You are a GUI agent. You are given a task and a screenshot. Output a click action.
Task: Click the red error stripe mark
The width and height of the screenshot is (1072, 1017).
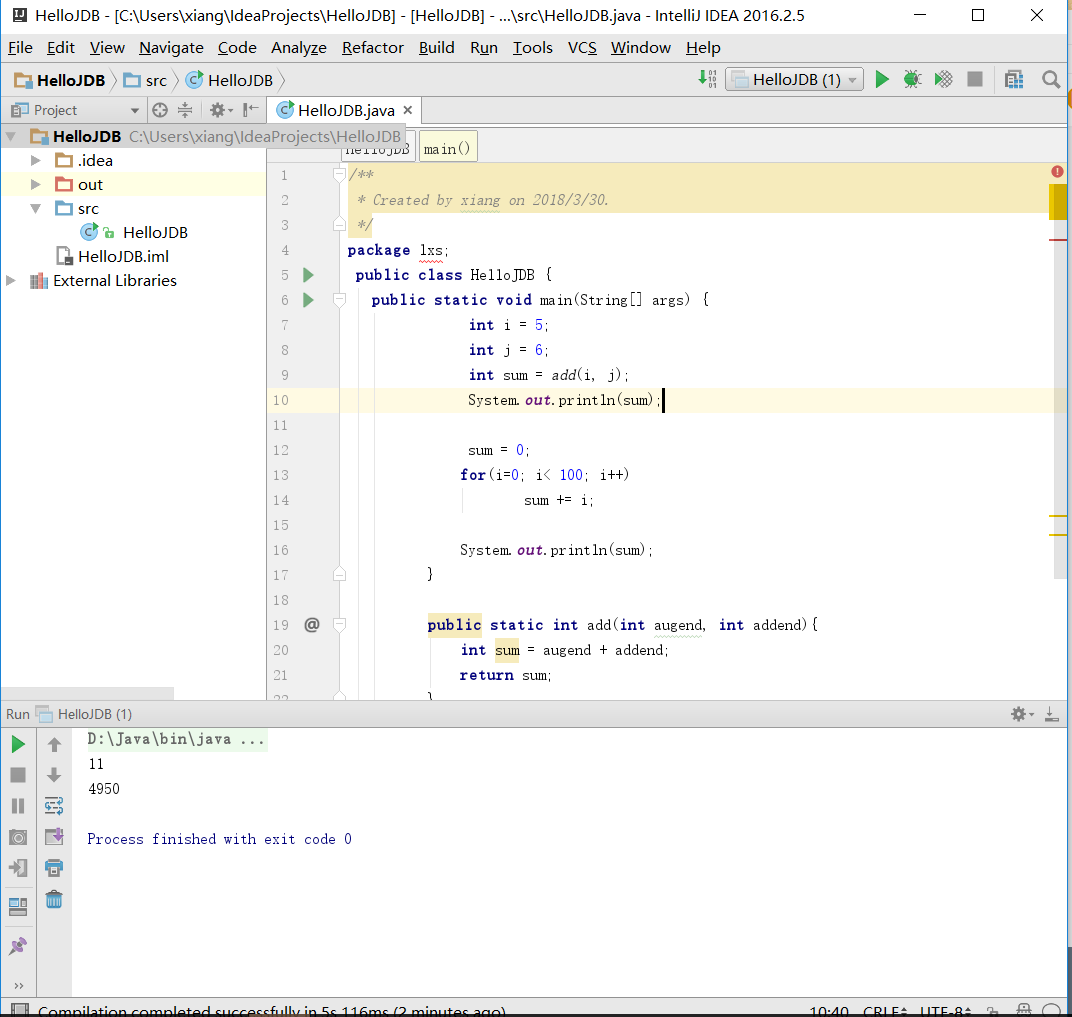click(1058, 240)
